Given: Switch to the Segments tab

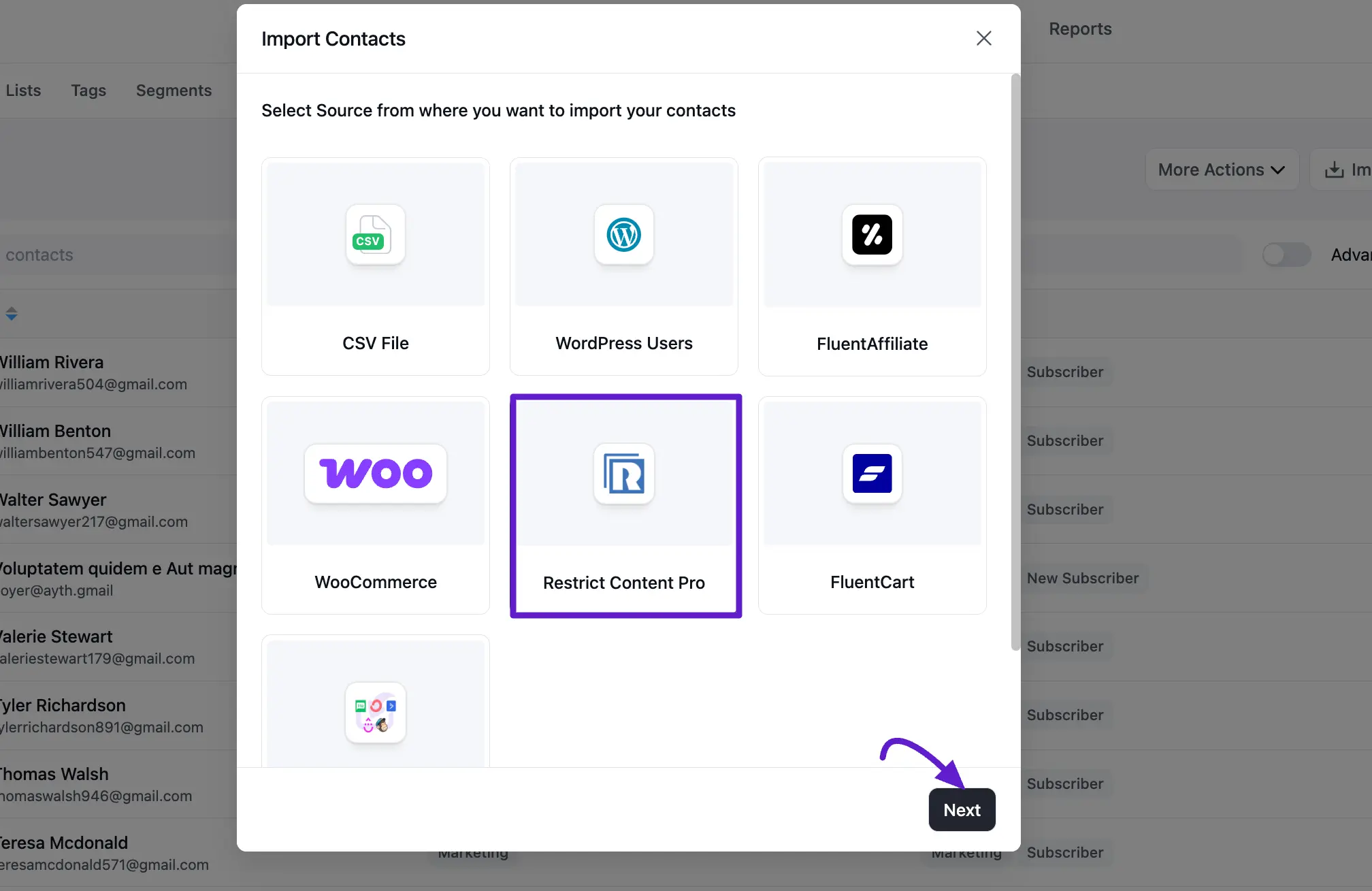Looking at the screenshot, I should point(174,91).
